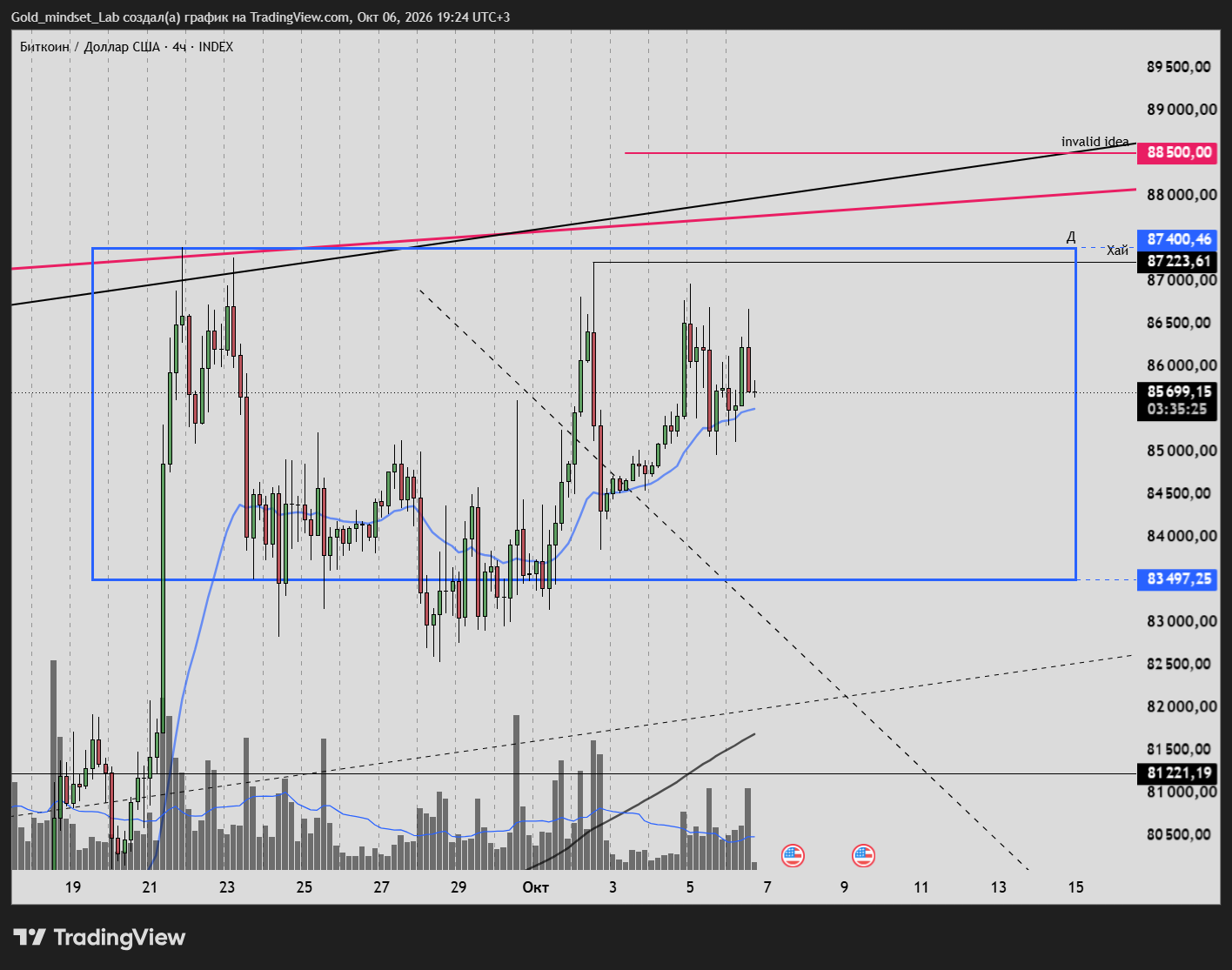
Task: Open the left US flag economic event icon
Action: tap(793, 855)
